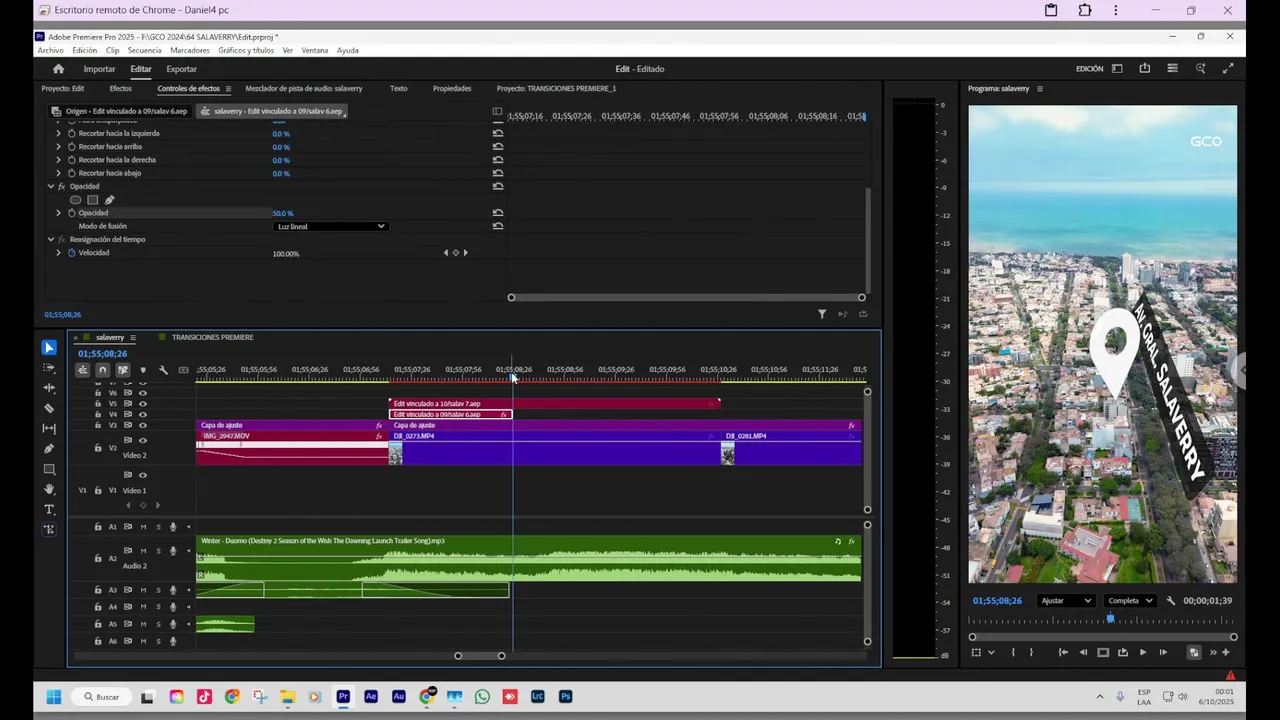The height and width of the screenshot is (720, 1280).
Task: Select the Slip tool
Action: pos(49,428)
